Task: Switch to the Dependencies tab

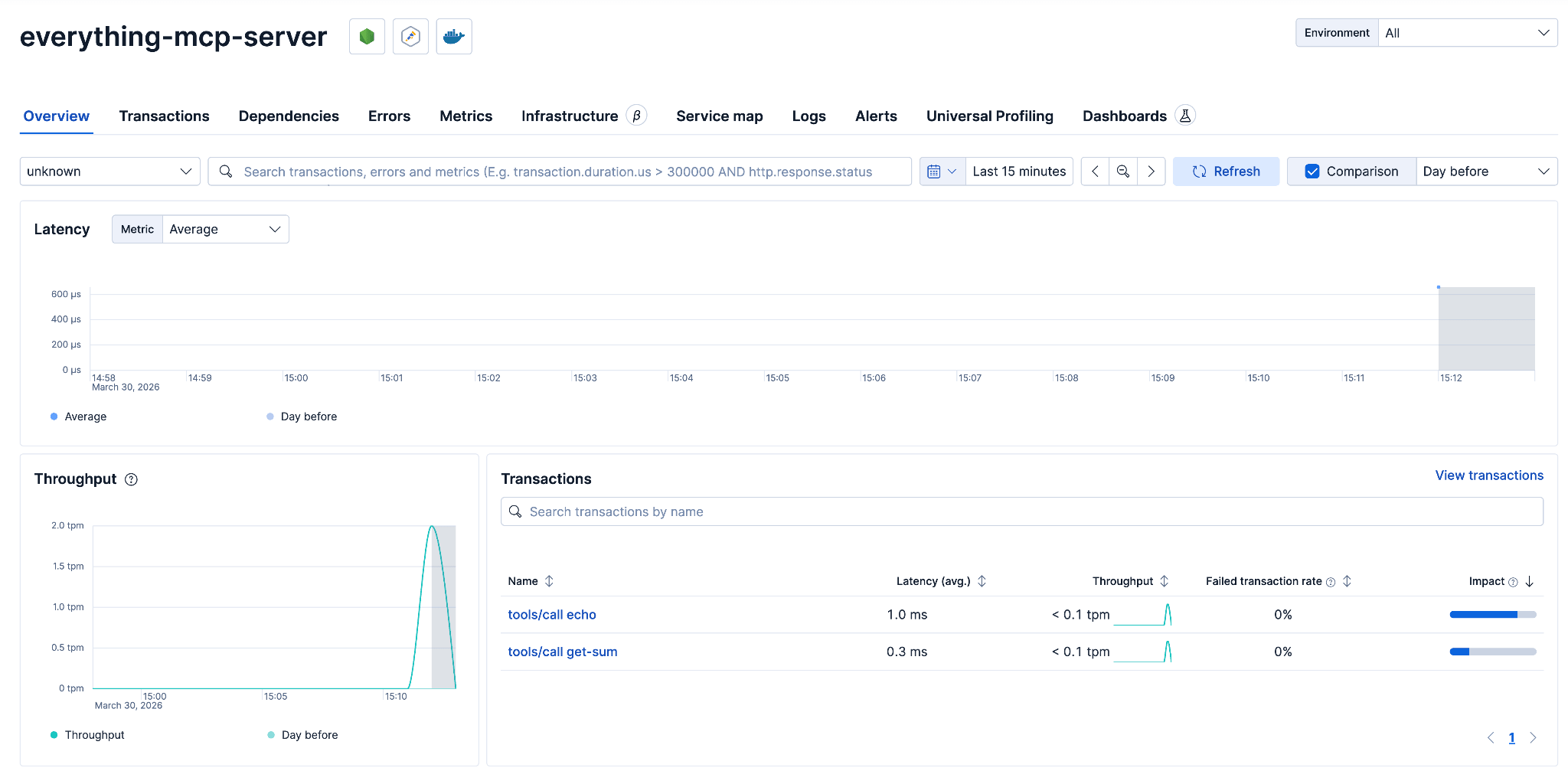Action: (x=289, y=116)
